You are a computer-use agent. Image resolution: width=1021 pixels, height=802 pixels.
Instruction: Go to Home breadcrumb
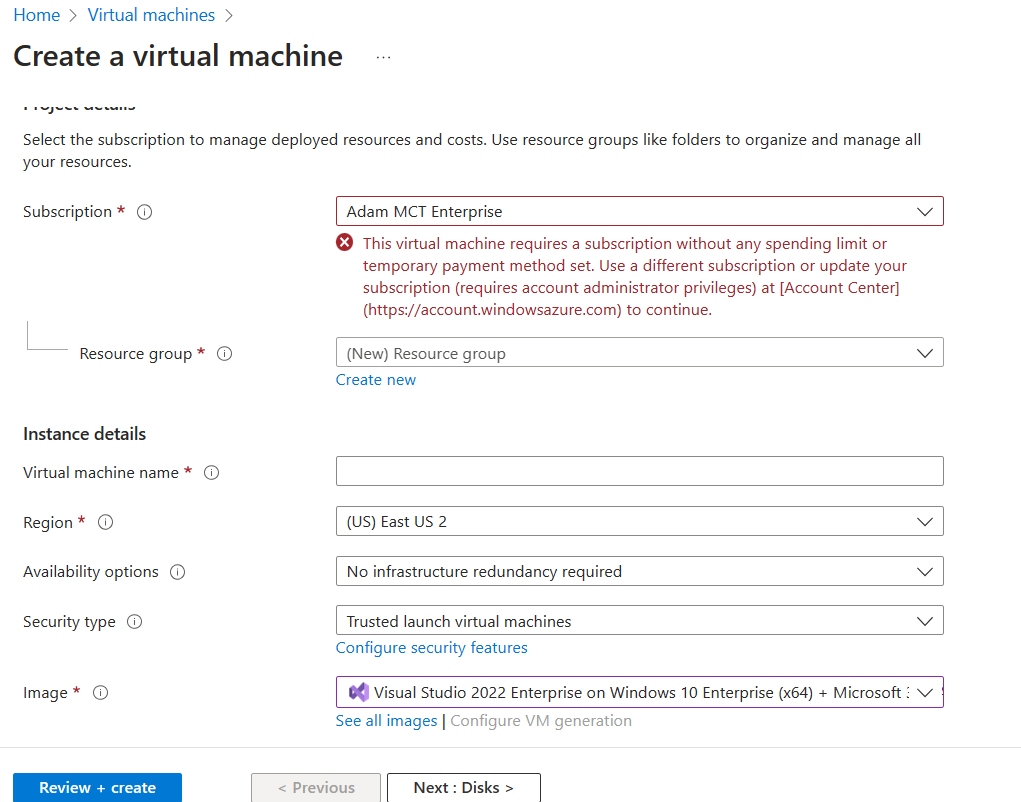(x=36, y=15)
